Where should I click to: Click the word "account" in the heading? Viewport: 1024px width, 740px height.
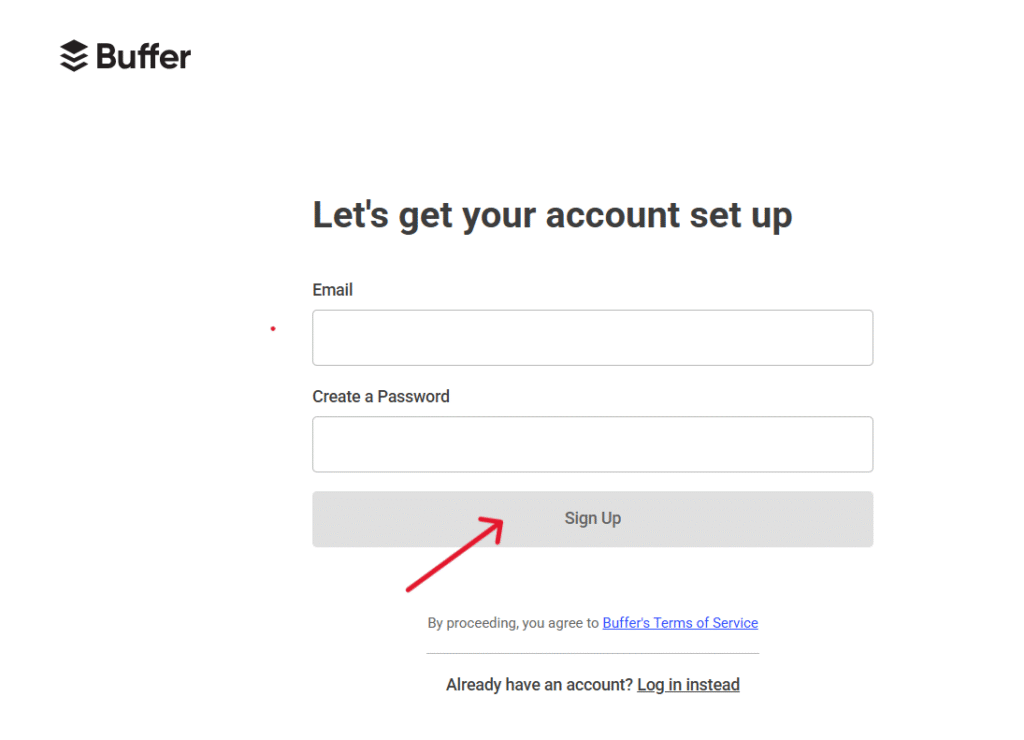(602, 215)
